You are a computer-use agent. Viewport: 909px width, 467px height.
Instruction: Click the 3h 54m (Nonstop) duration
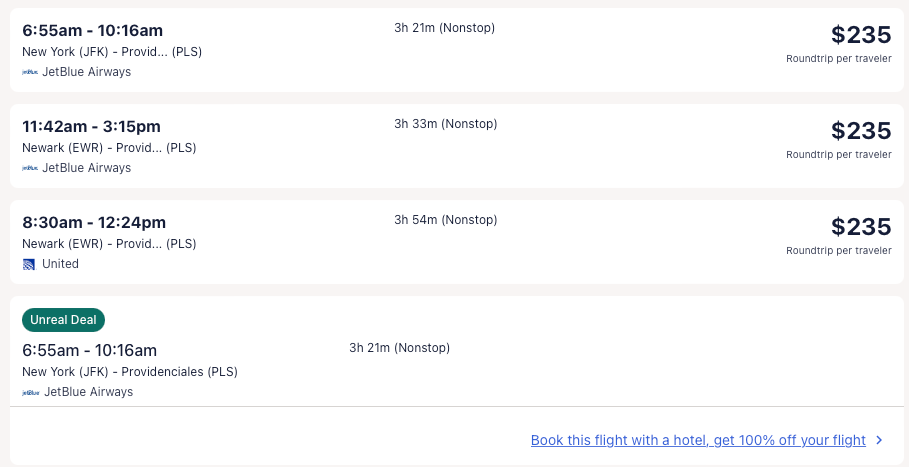(x=445, y=220)
